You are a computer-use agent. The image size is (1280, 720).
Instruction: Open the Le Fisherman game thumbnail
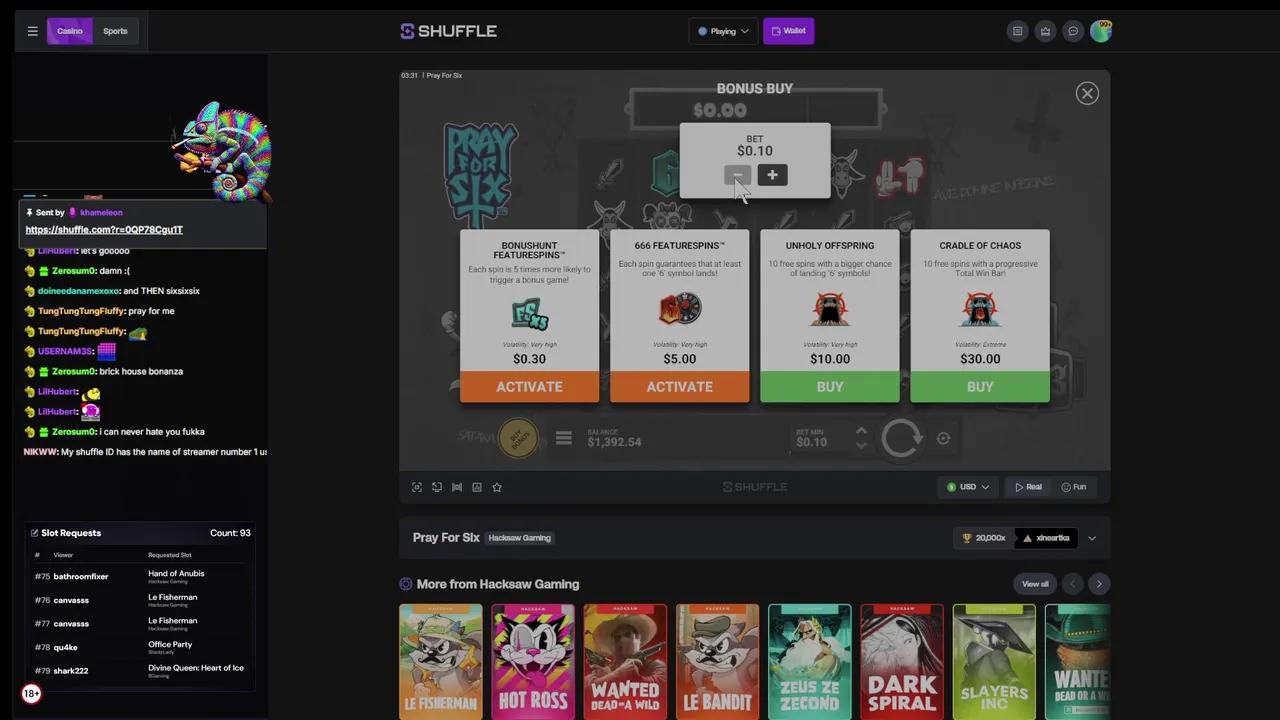pos(441,661)
